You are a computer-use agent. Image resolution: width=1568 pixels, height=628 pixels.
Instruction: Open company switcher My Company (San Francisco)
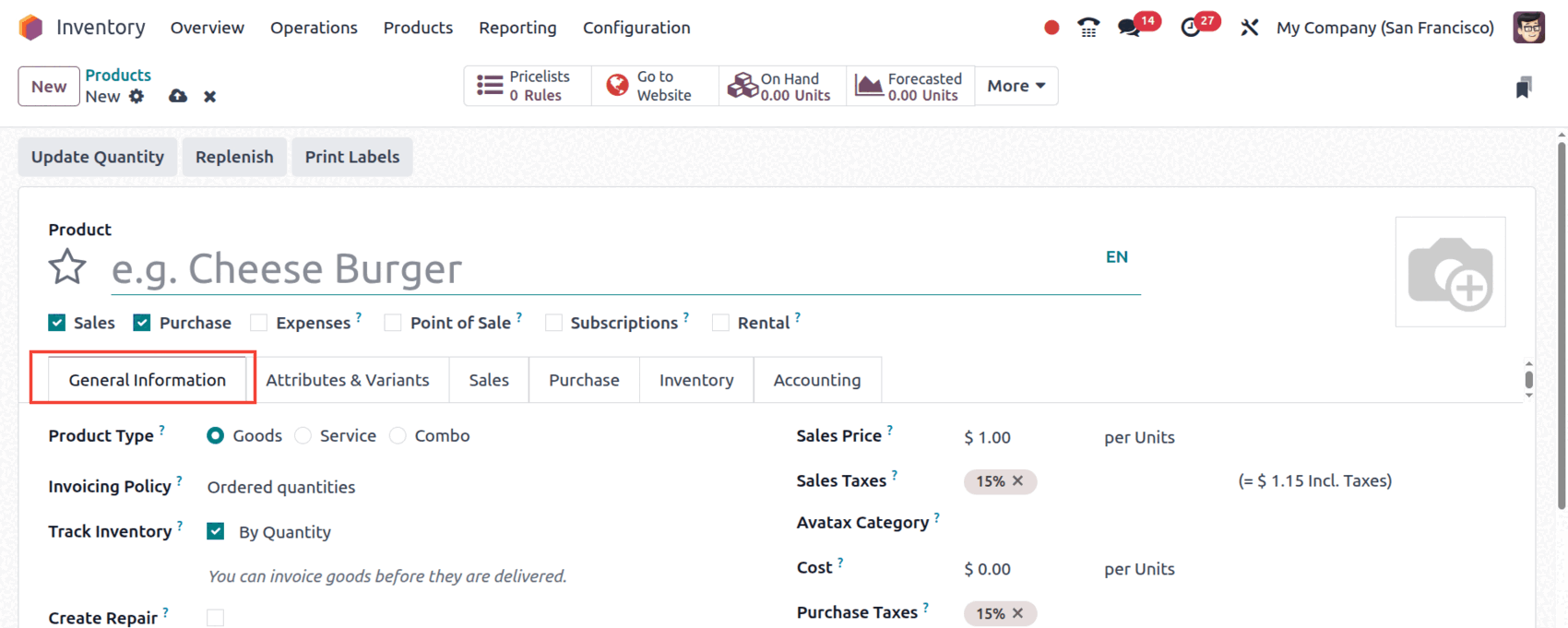(x=1384, y=28)
